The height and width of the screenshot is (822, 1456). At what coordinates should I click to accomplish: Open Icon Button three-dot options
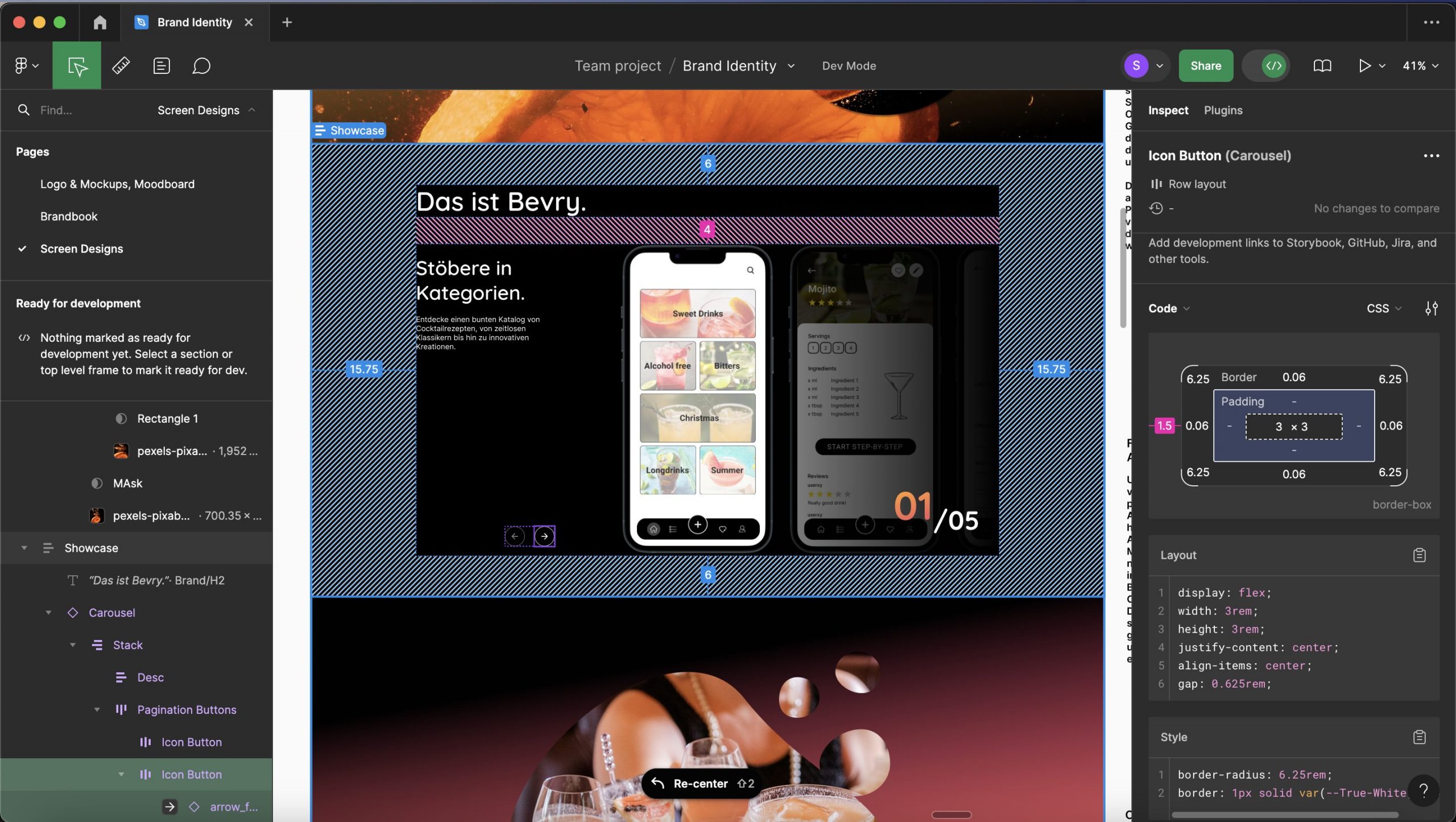(x=1431, y=155)
